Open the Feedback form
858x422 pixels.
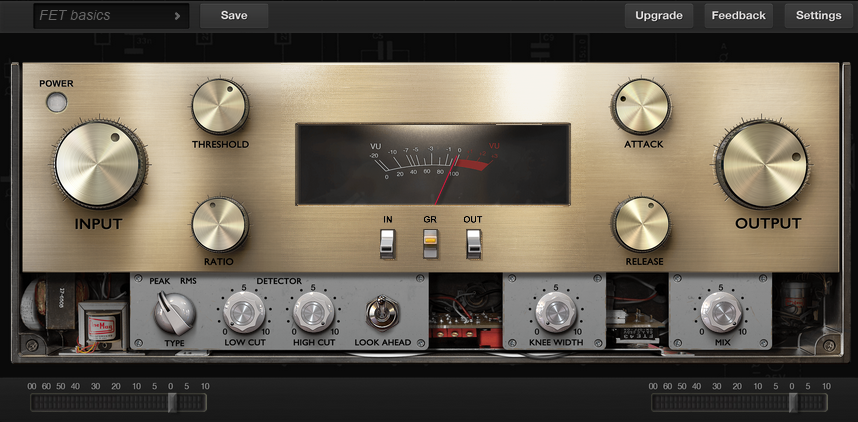738,15
